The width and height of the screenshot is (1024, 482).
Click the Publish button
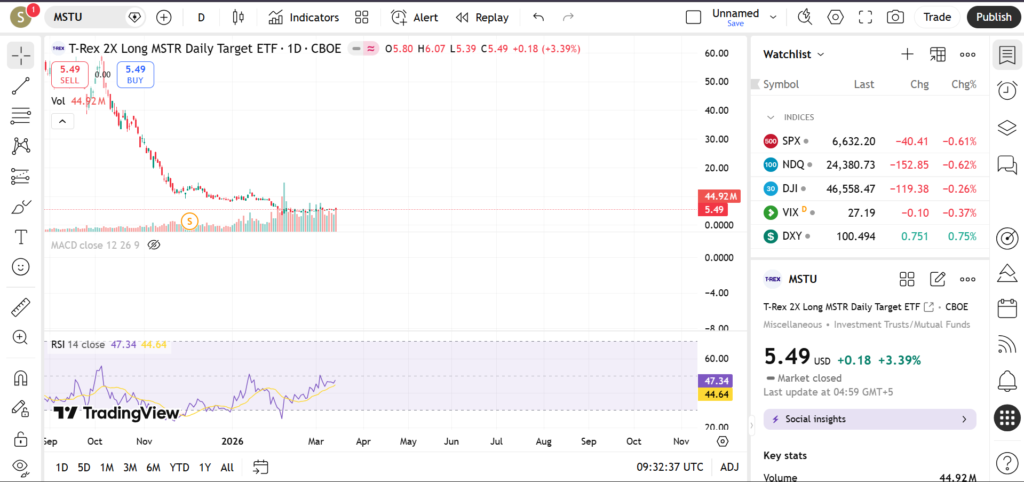click(993, 17)
